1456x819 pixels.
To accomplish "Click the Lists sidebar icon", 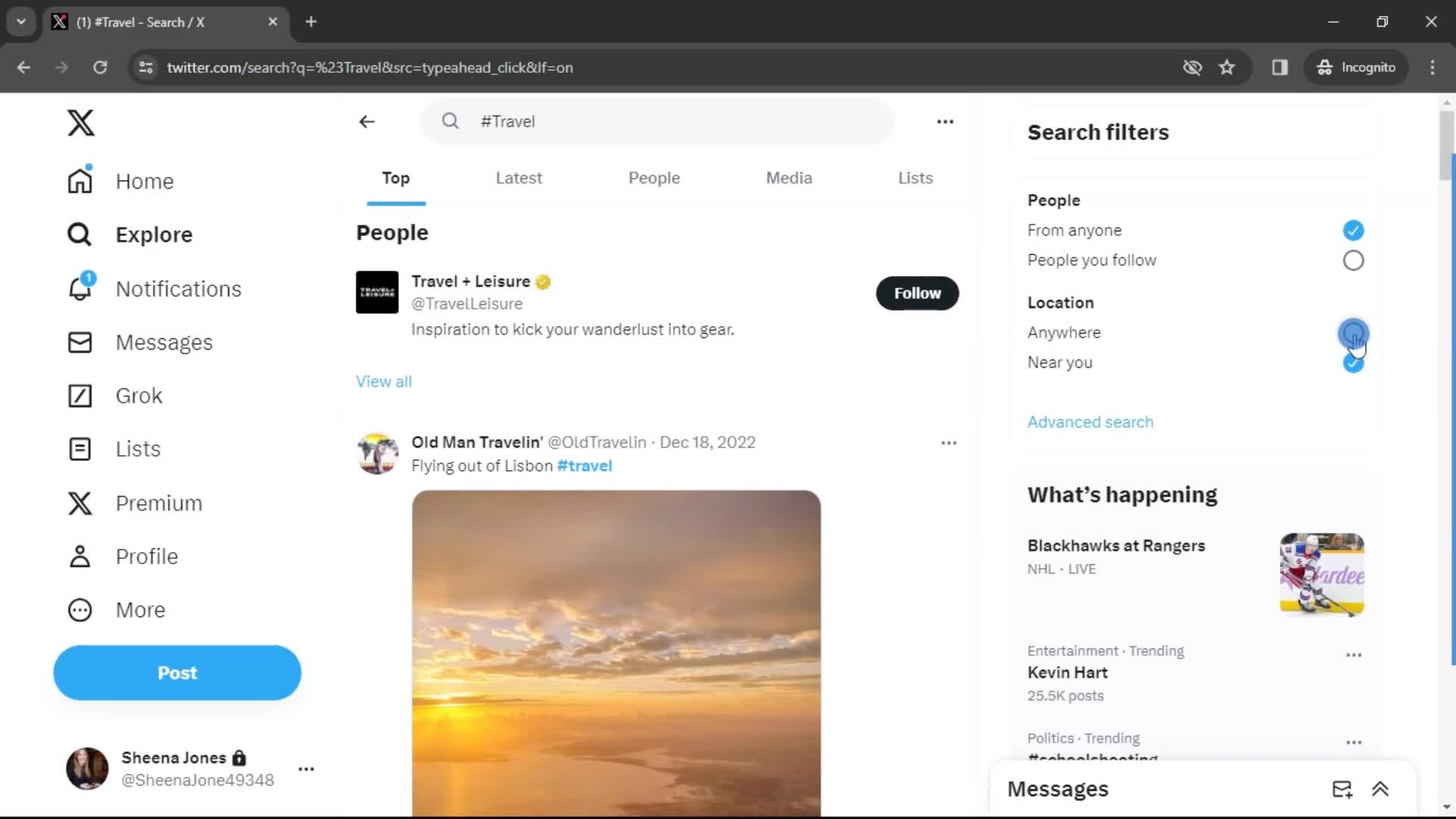I will tap(80, 448).
